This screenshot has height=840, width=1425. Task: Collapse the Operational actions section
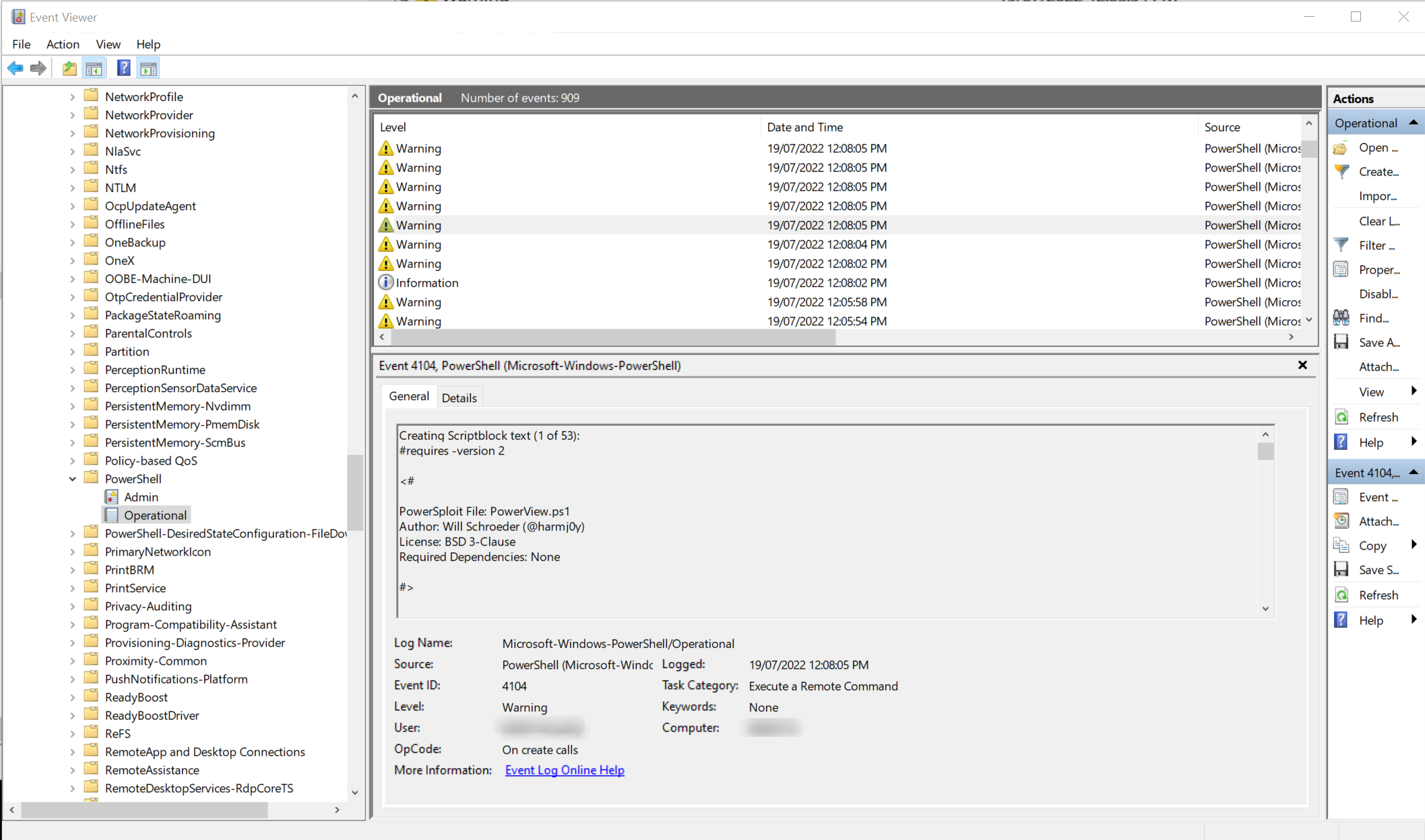(x=1412, y=122)
